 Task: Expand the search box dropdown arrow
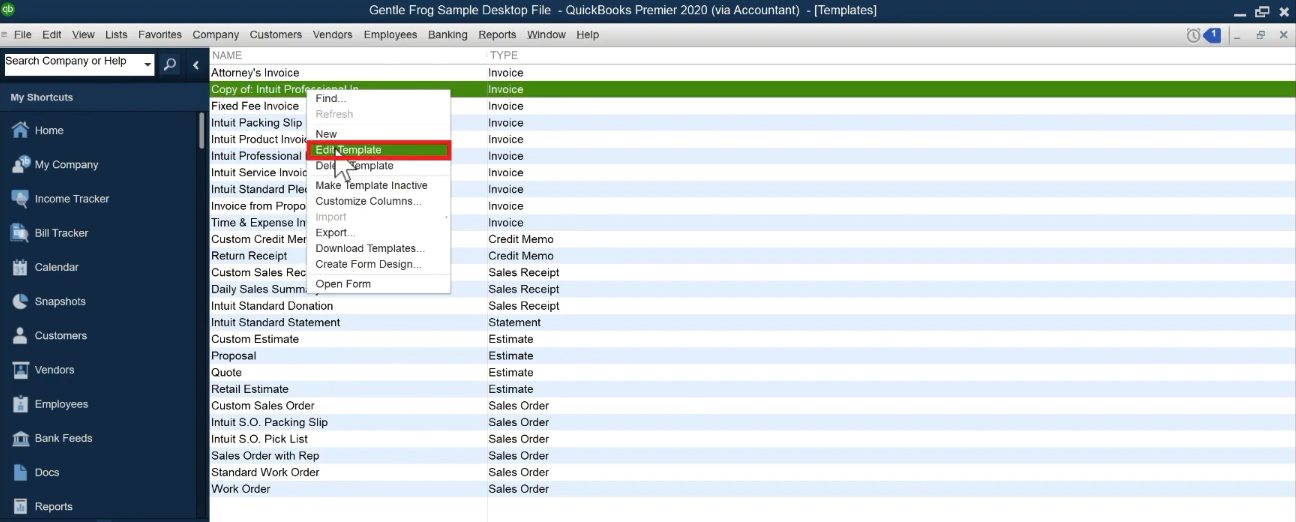pos(148,65)
